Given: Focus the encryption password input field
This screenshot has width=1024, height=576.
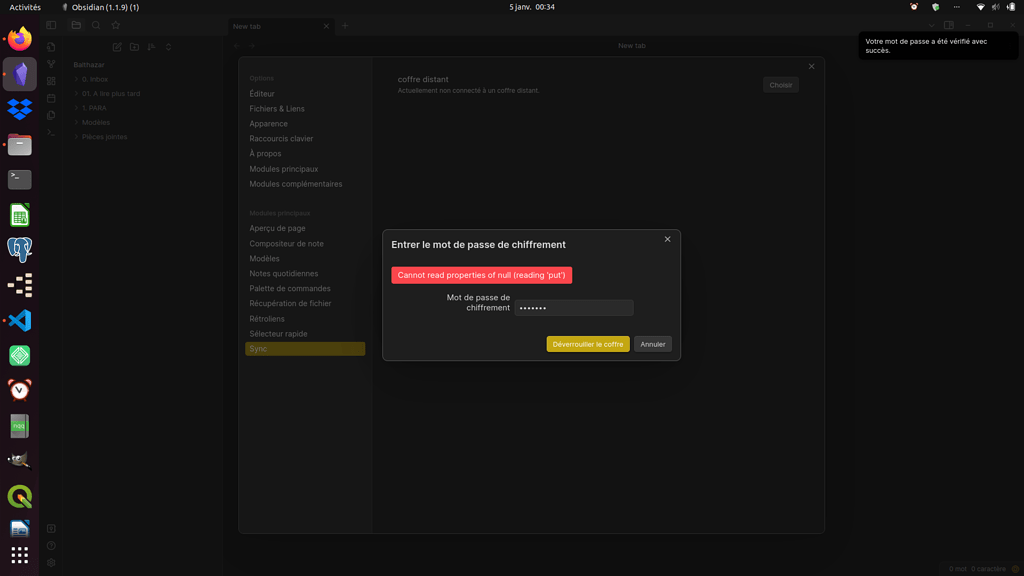Looking at the screenshot, I should pyautogui.click(x=573, y=308).
